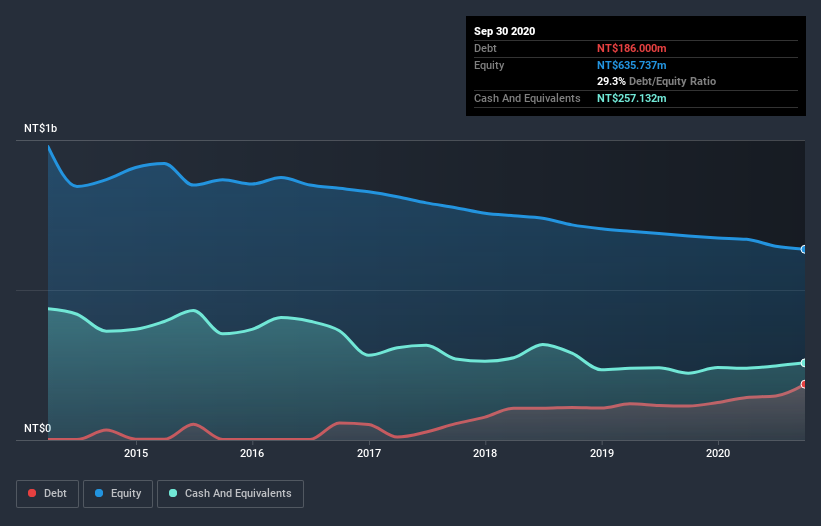Click the red Debt legend dot
This screenshot has width=821, height=526.
pos(32,493)
